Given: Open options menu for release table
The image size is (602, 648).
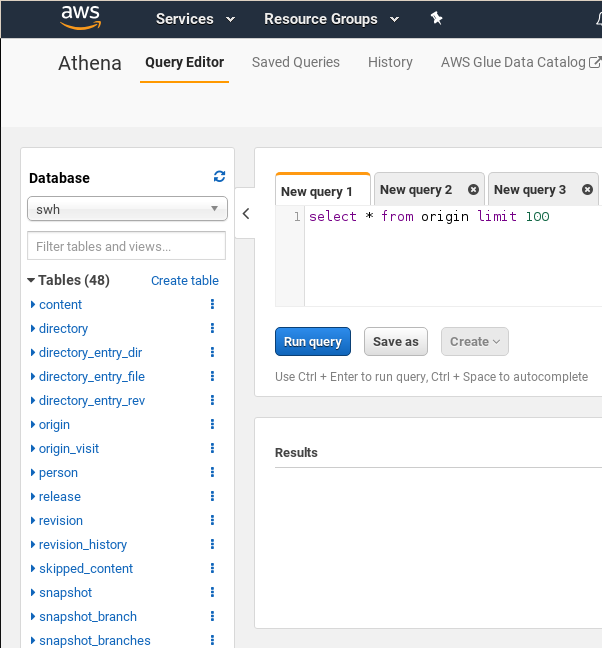Looking at the screenshot, I should click(x=212, y=496).
